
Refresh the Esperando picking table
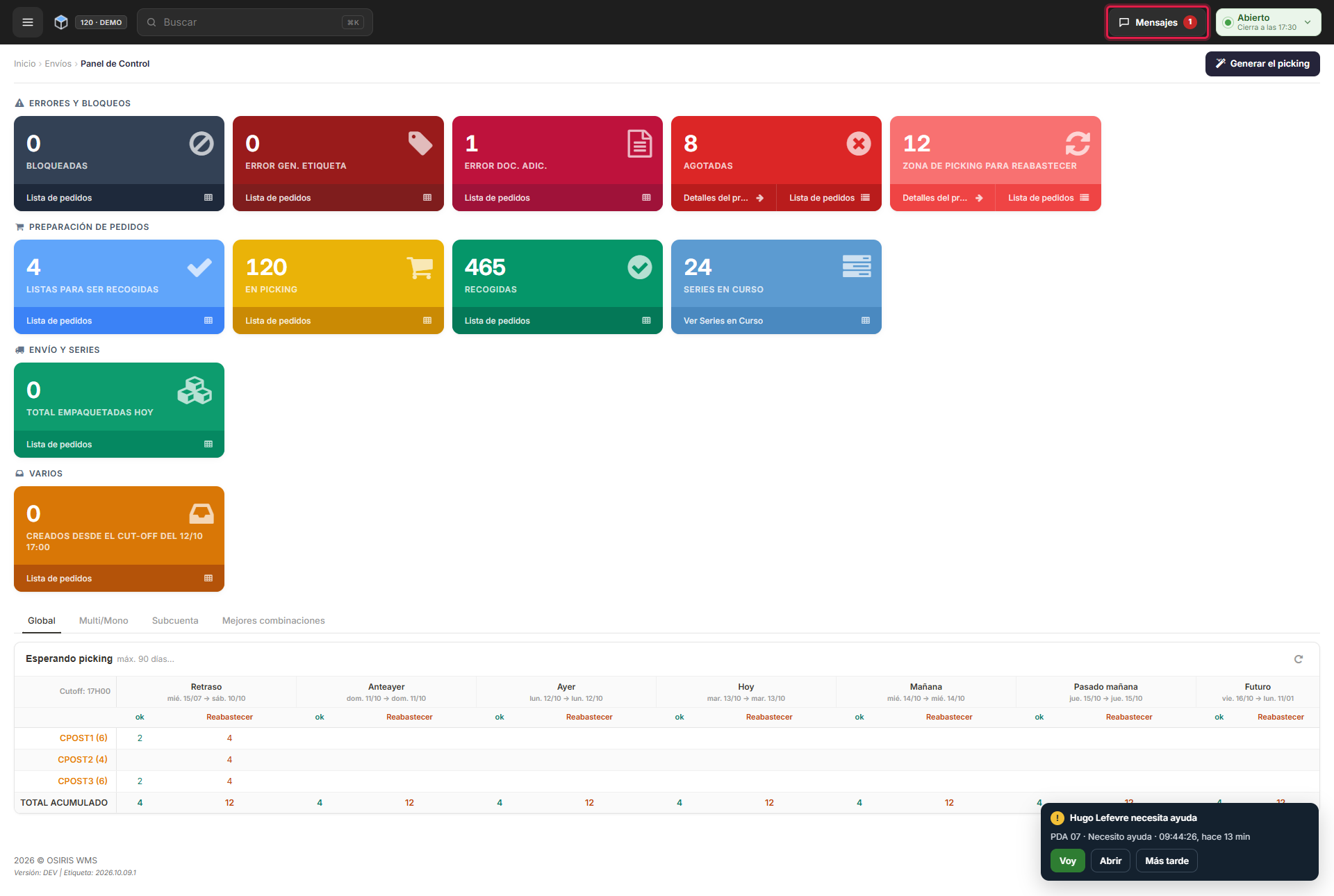tap(1298, 659)
